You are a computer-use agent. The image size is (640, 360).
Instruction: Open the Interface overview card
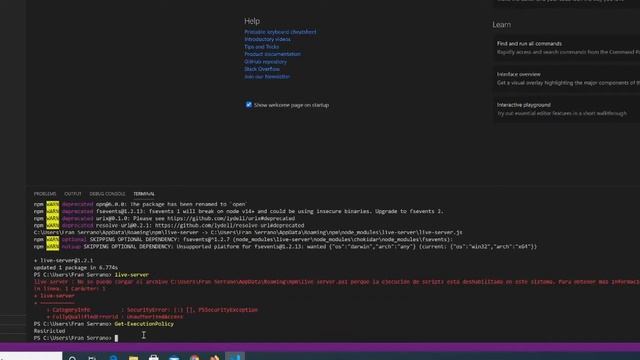click(567, 78)
